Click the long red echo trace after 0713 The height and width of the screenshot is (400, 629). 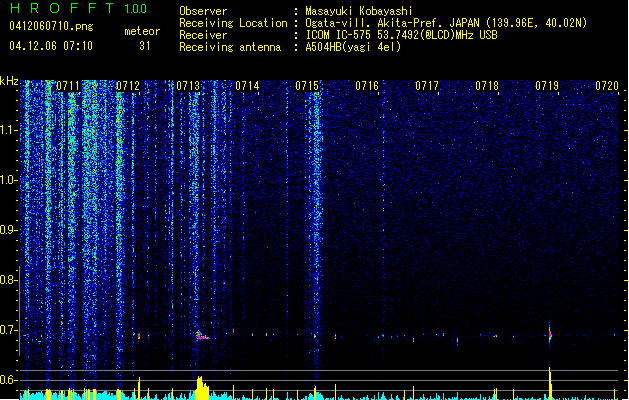pos(203,336)
